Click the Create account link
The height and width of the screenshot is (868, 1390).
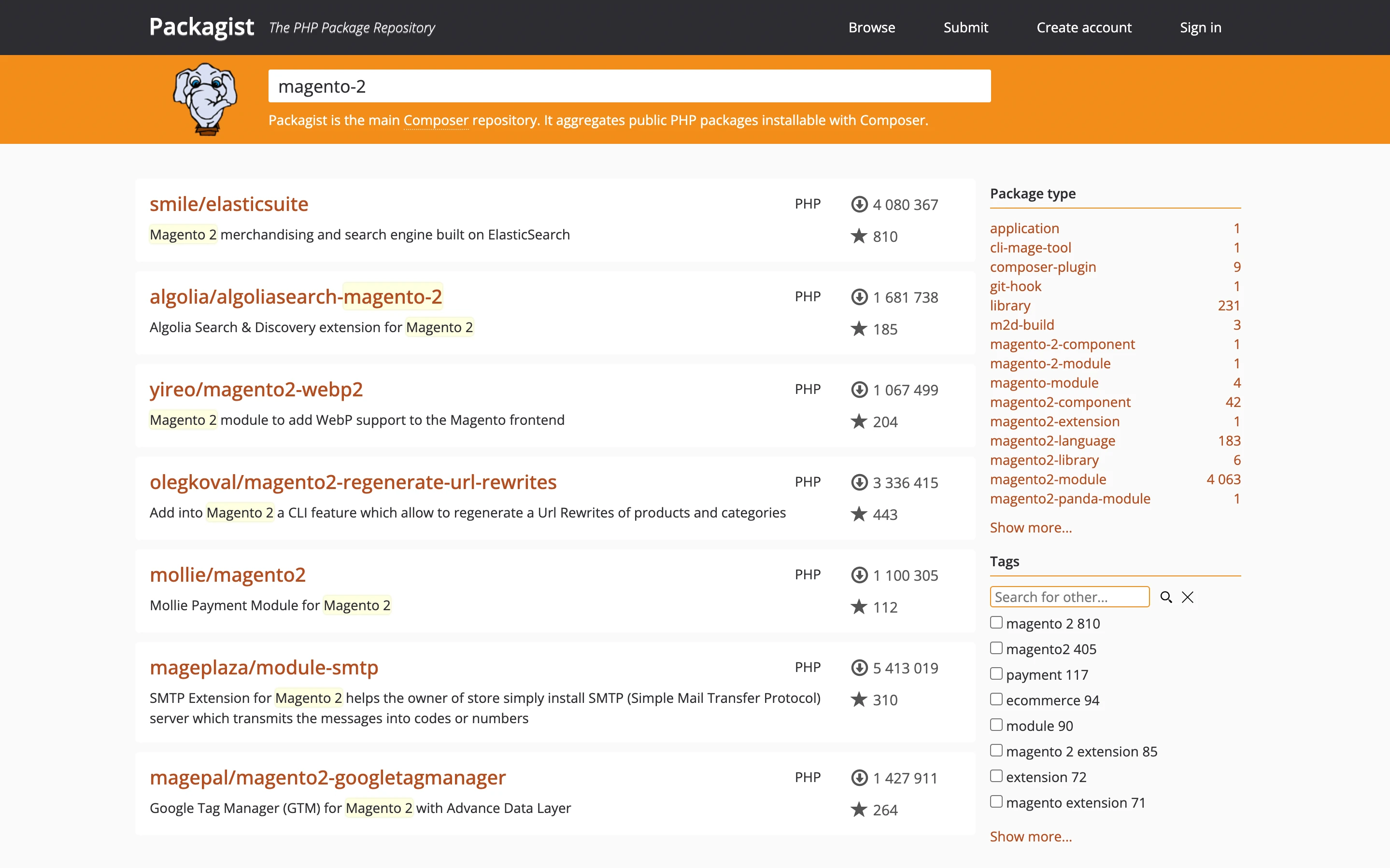tap(1084, 27)
